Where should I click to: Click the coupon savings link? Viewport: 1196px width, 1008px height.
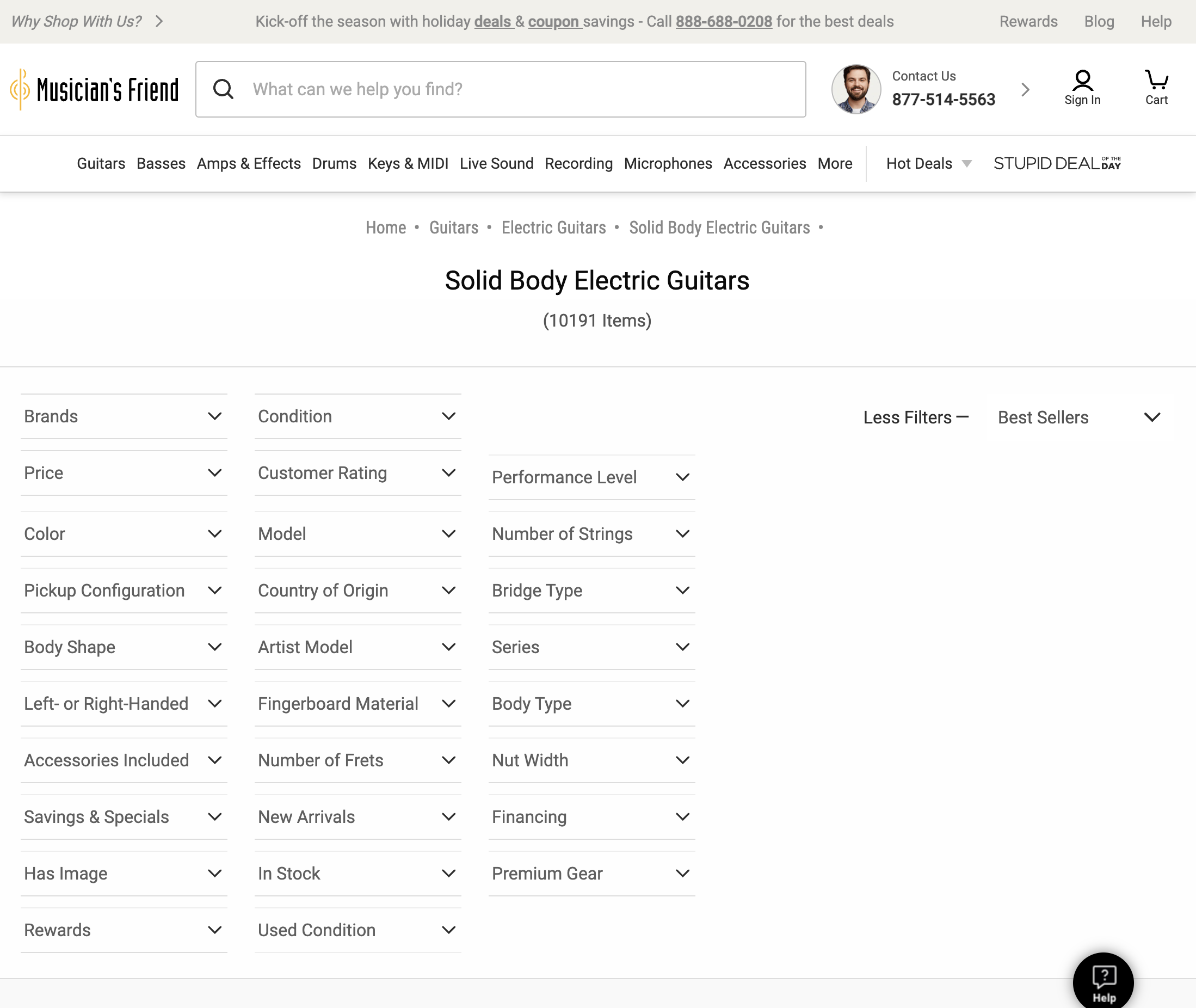(553, 22)
